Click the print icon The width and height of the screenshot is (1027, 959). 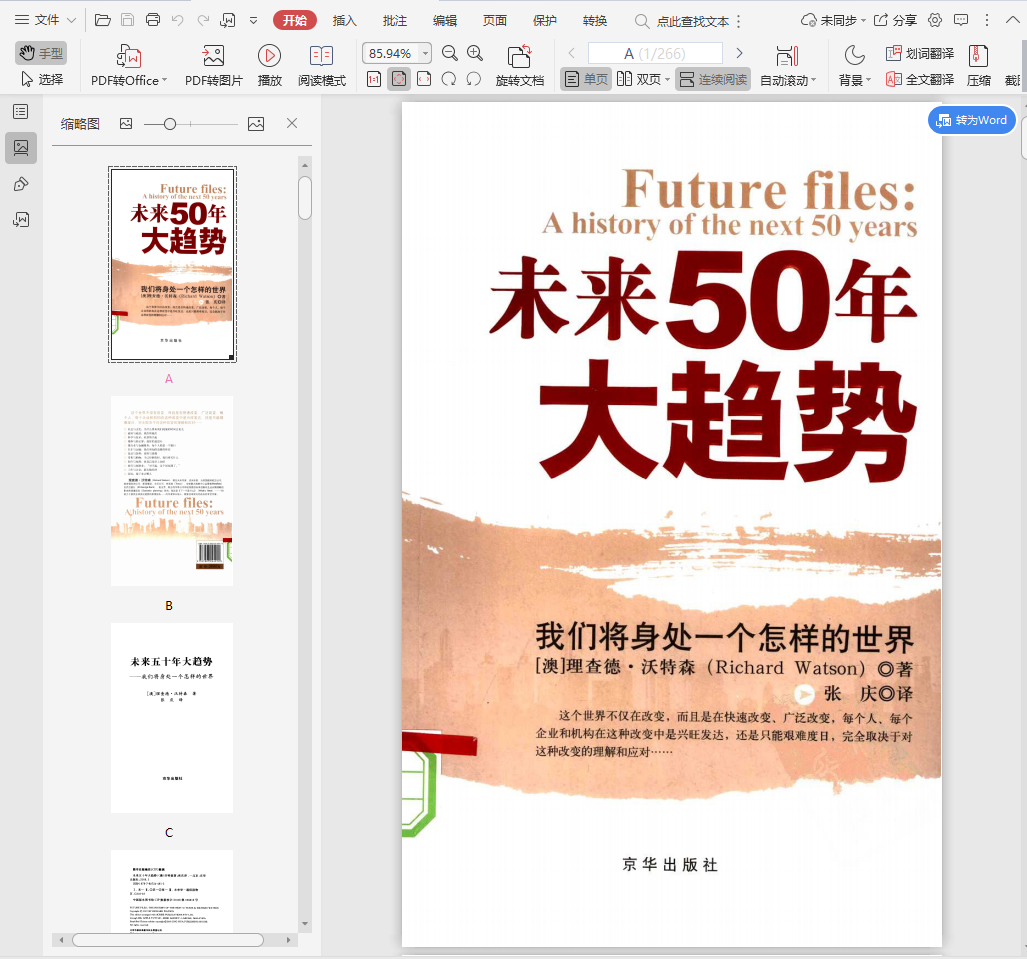[153, 20]
